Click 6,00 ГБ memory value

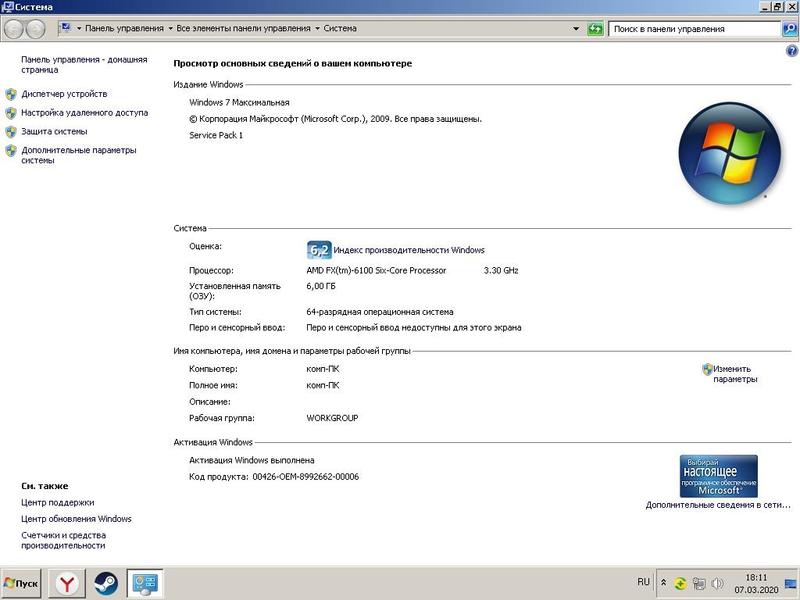point(321,286)
